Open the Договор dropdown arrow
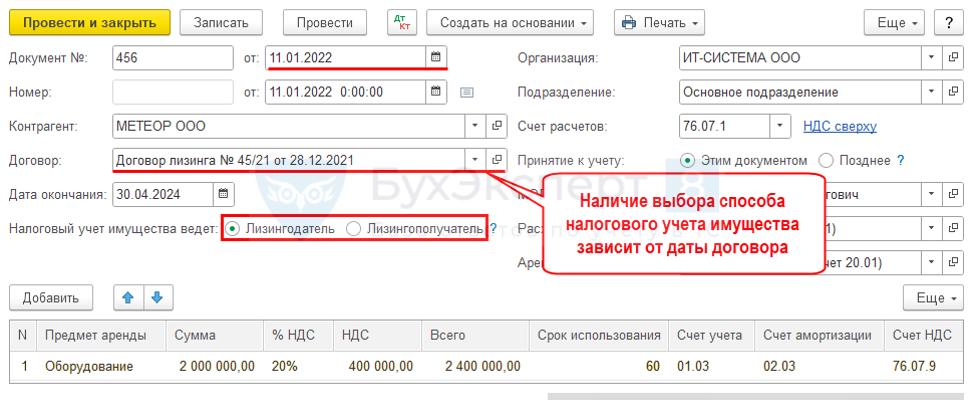Image resolution: width=975 pixels, height=400 pixels. click(473, 160)
